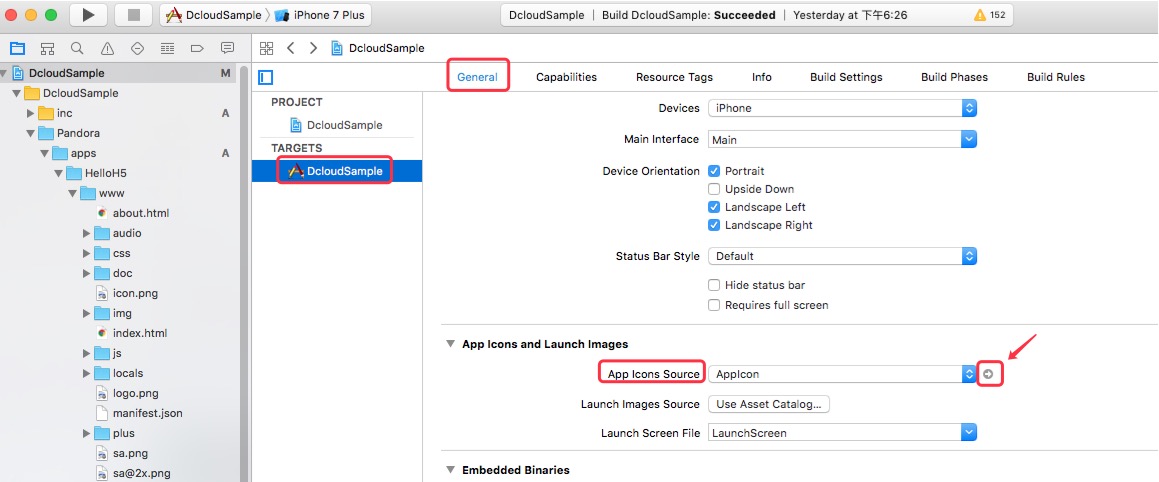Open the Breakpoint navigator icon
Screen dimensions: 1159x482
click(197, 49)
